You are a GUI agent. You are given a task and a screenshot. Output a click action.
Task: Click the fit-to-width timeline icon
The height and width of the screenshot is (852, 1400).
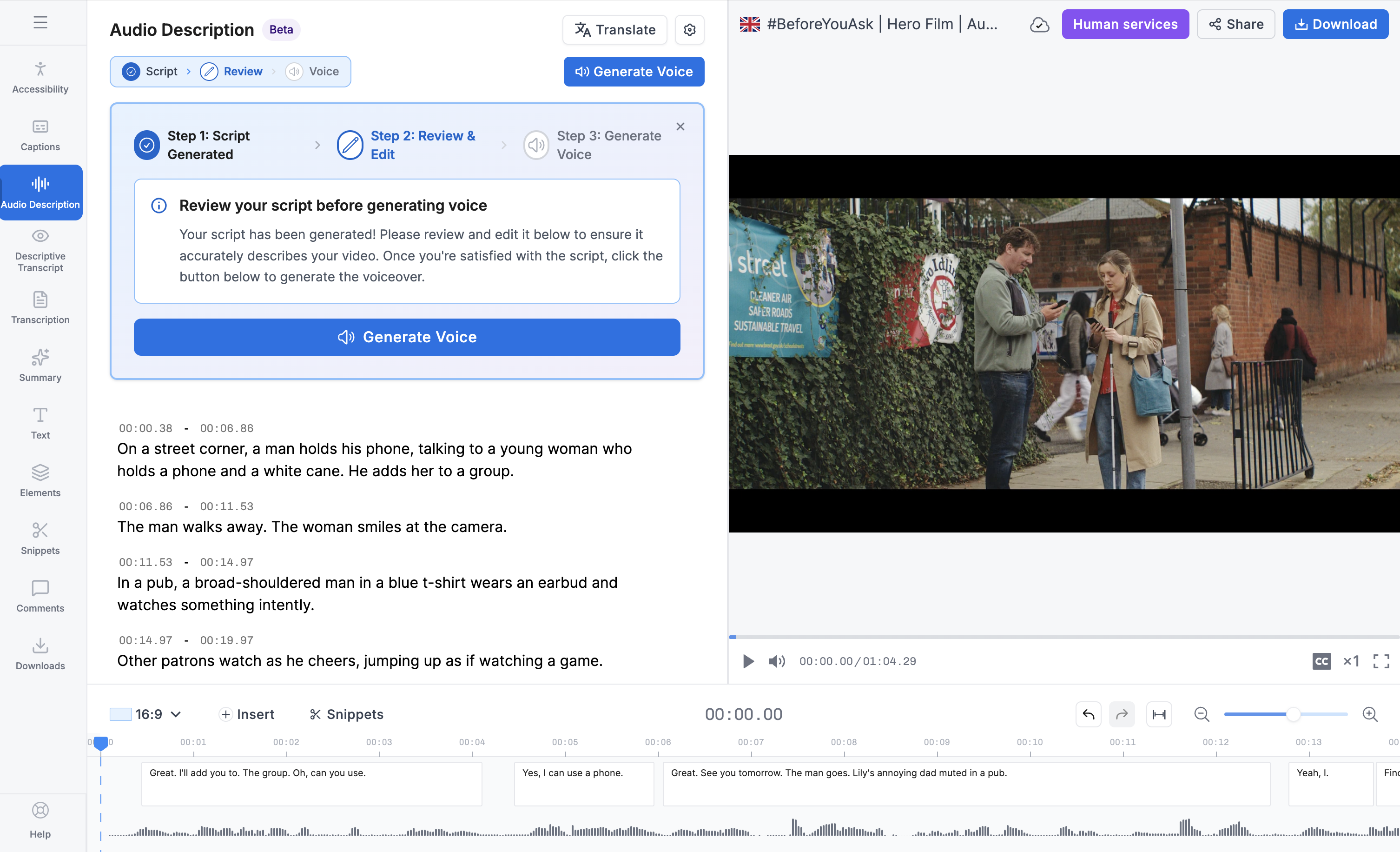1158,714
